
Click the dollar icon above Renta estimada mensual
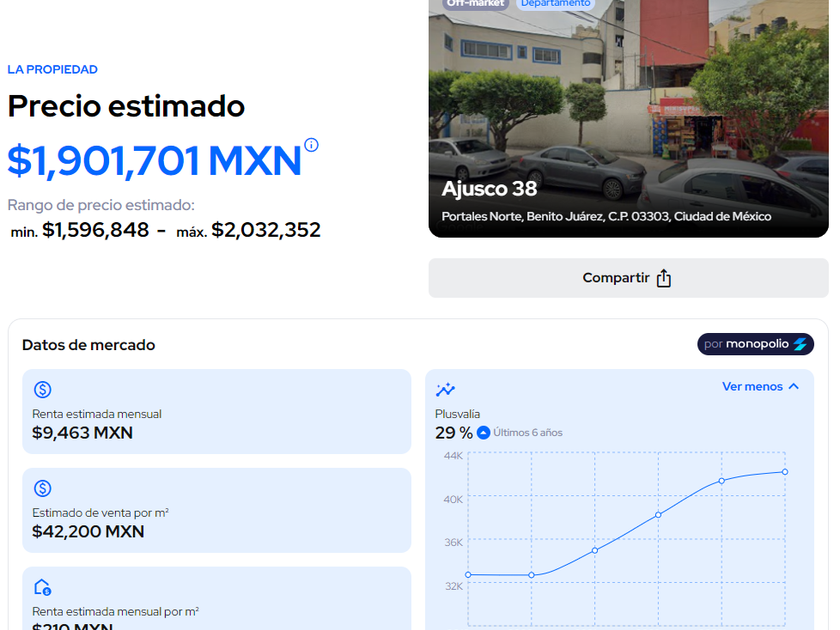pos(42,389)
